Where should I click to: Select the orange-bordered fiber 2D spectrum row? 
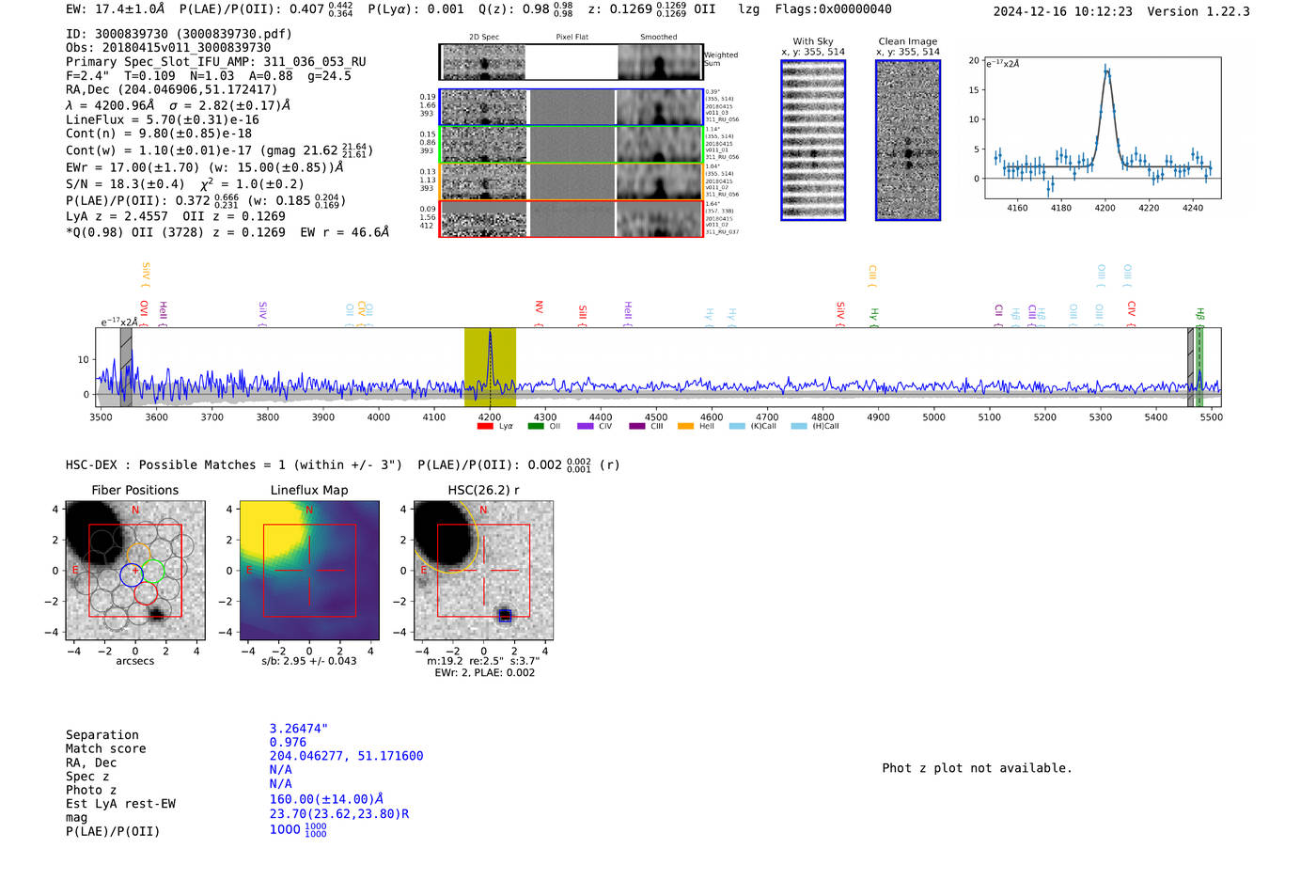point(572,181)
